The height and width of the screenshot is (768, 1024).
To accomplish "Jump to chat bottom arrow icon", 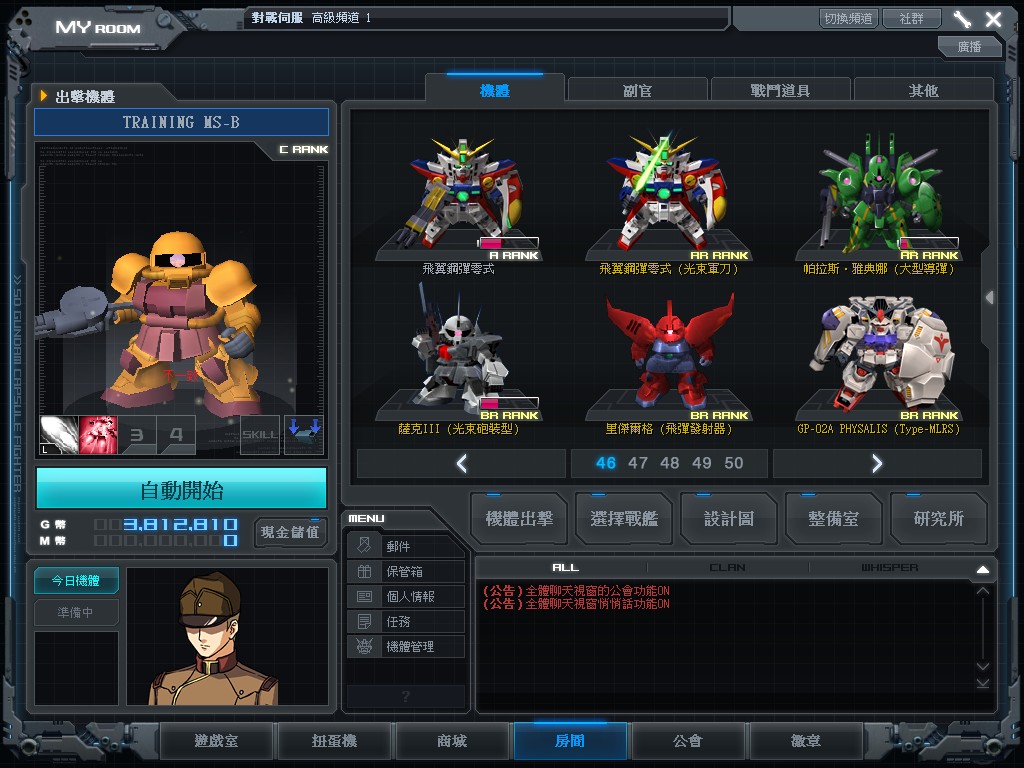I will tap(983, 683).
